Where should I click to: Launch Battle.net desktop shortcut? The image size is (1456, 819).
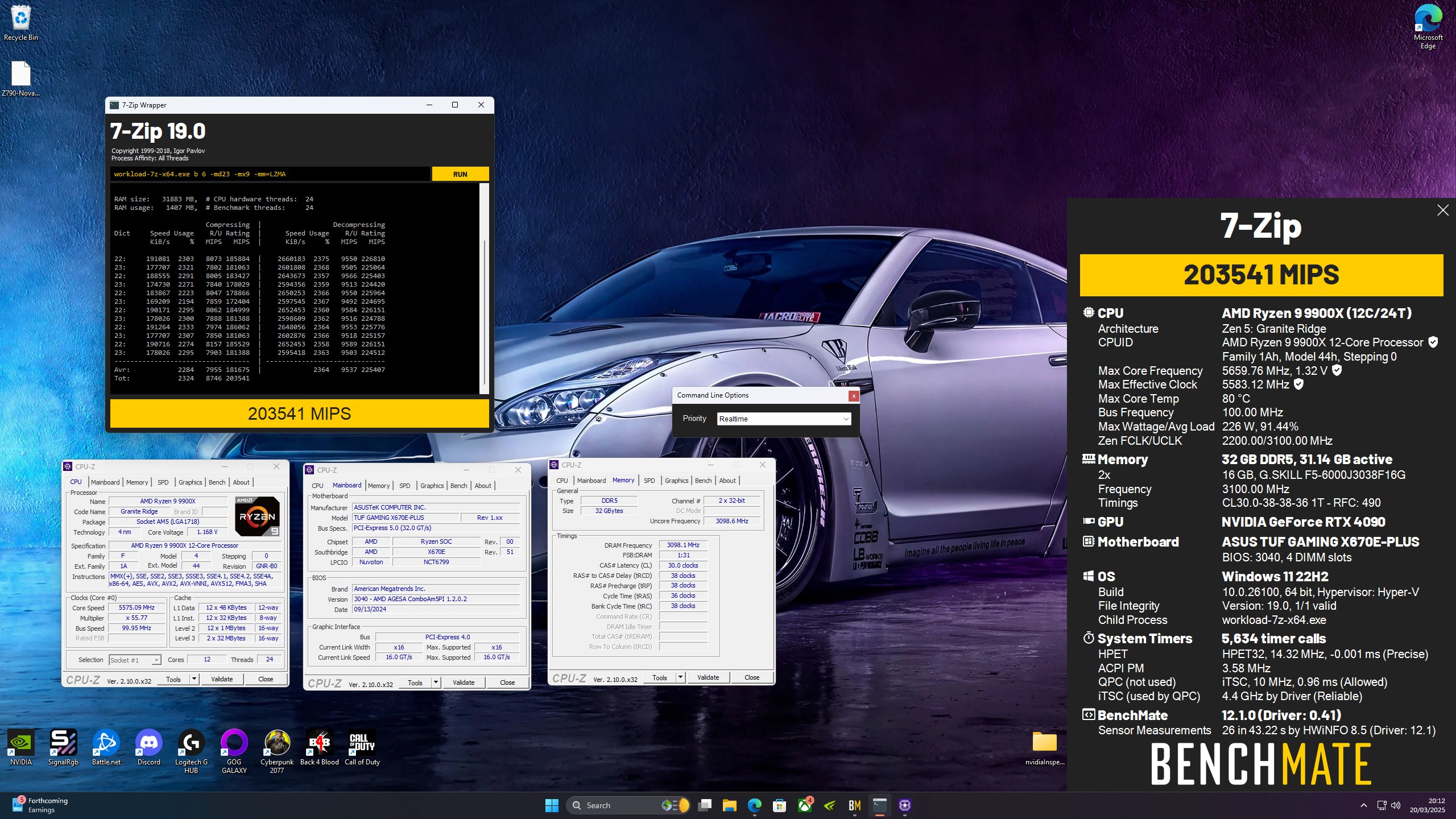click(x=106, y=748)
